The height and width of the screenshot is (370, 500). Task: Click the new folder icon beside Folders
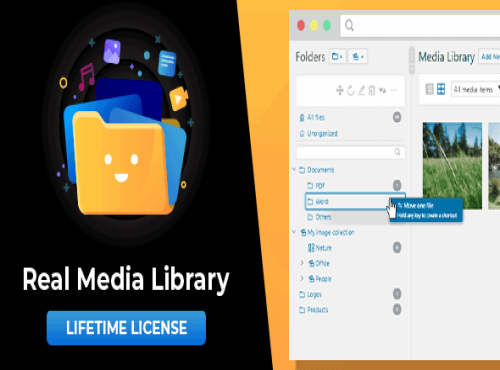(x=338, y=57)
